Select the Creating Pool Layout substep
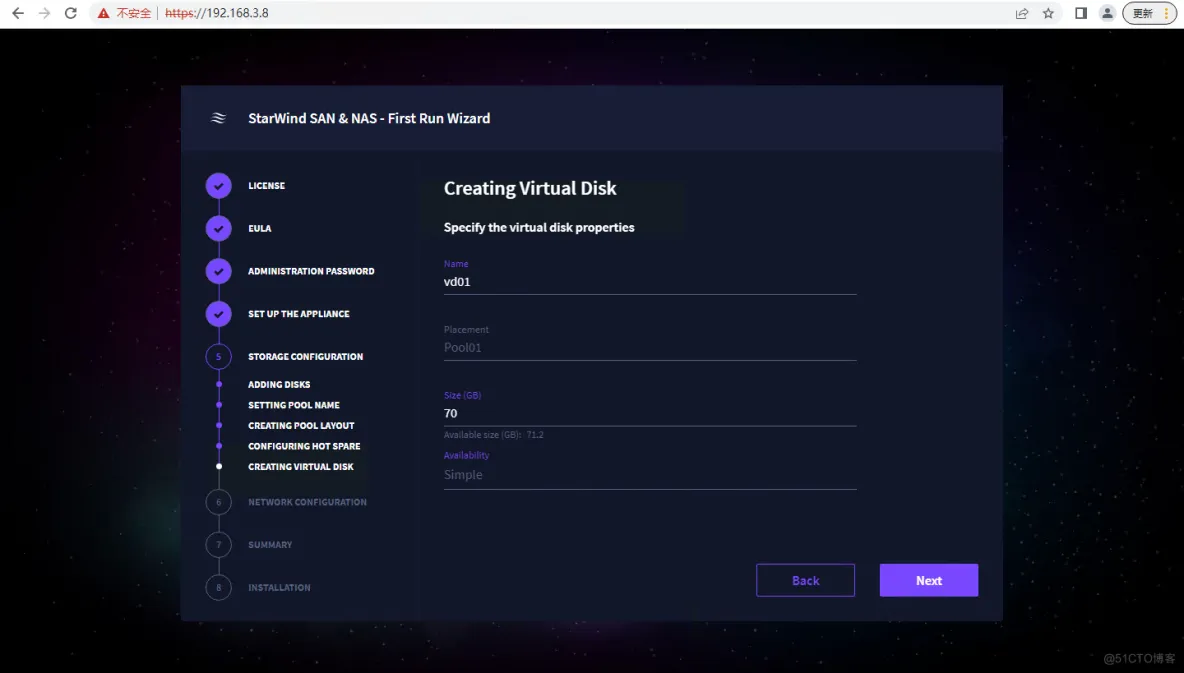This screenshot has width=1184, height=673. [x=301, y=425]
